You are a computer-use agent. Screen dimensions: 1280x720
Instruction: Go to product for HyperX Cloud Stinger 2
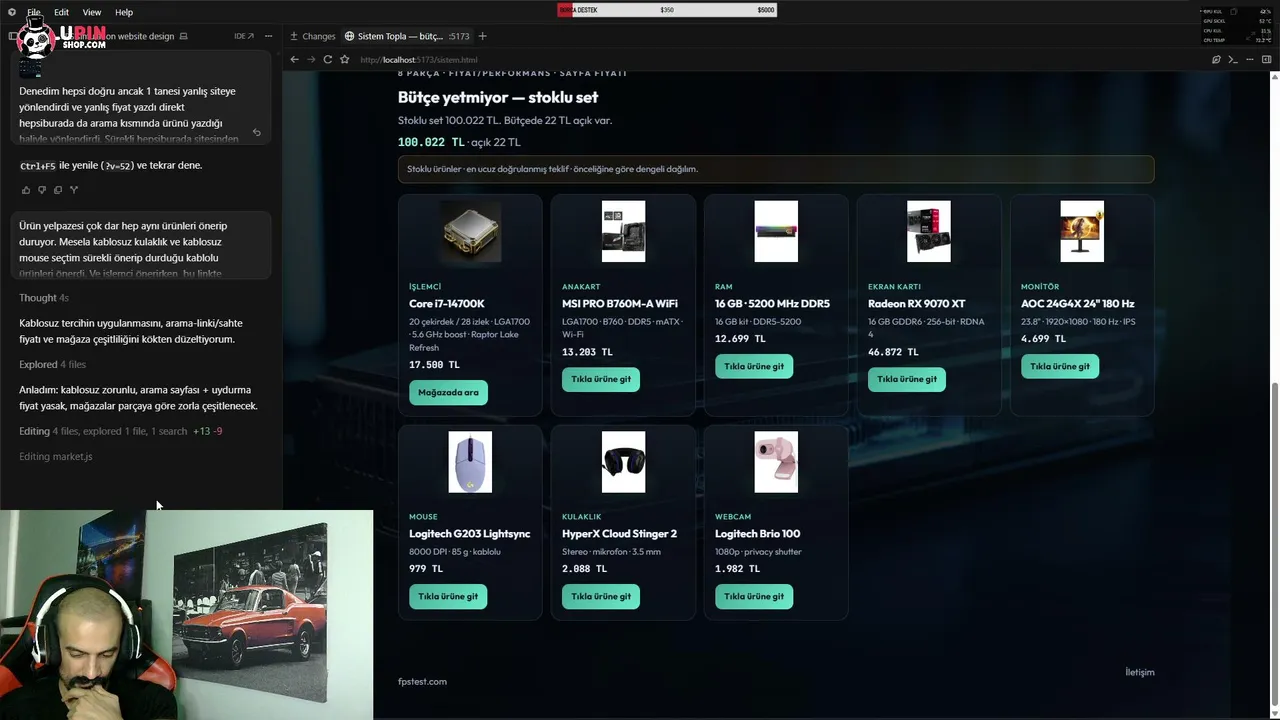[x=601, y=596]
